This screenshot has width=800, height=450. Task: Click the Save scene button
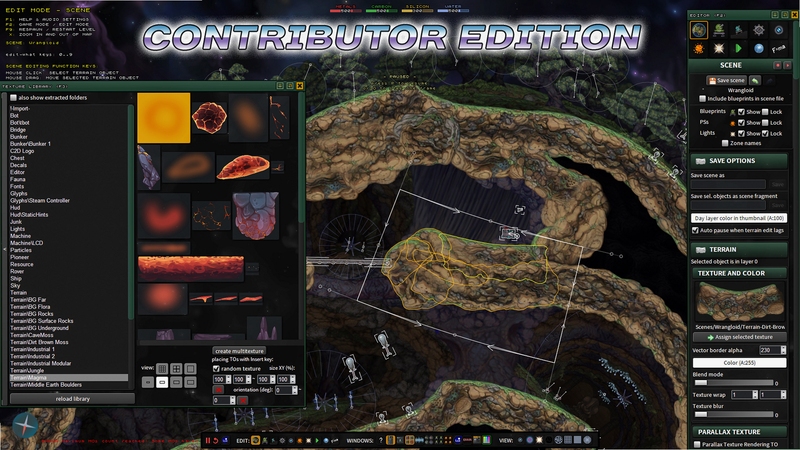click(727, 80)
